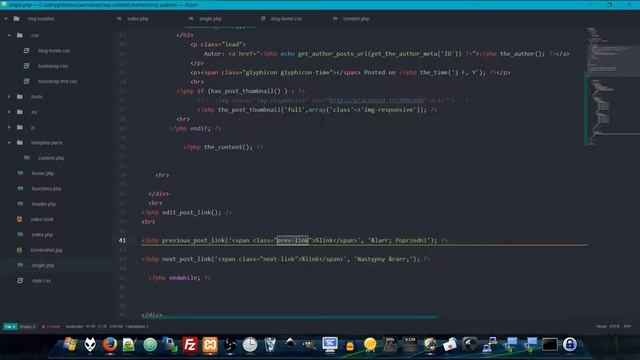Expand the fonts folder arrow
The image size is (640, 360).
(x=9, y=97)
